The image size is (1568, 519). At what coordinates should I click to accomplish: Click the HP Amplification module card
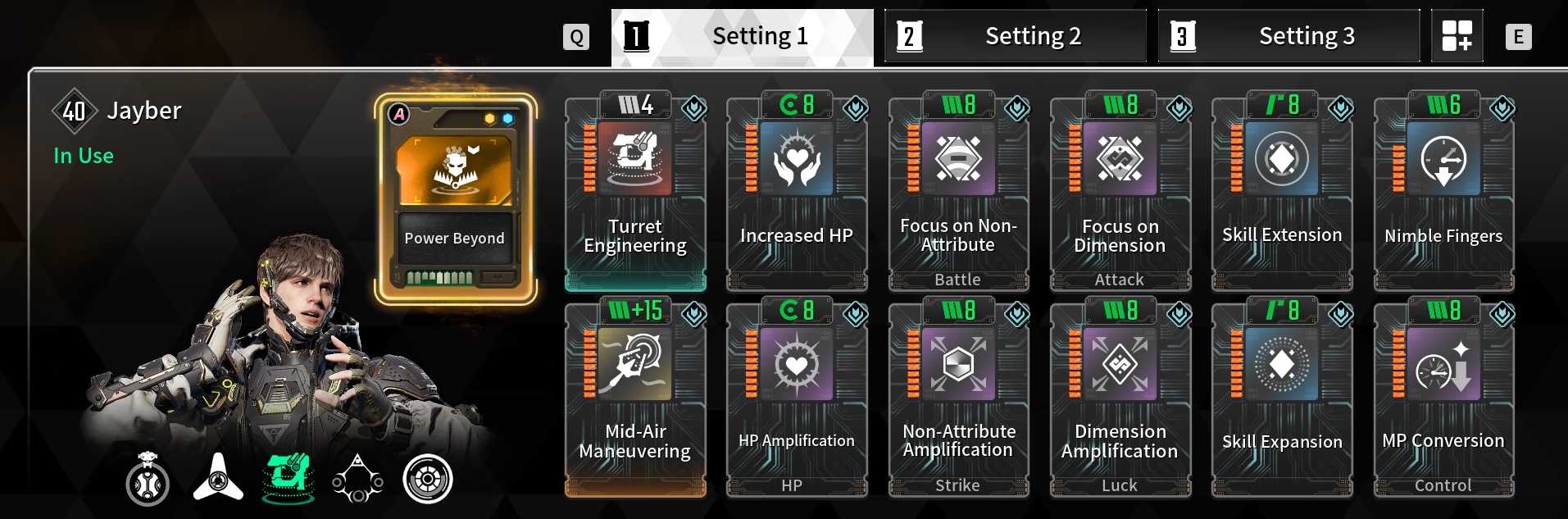pos(796,398)
